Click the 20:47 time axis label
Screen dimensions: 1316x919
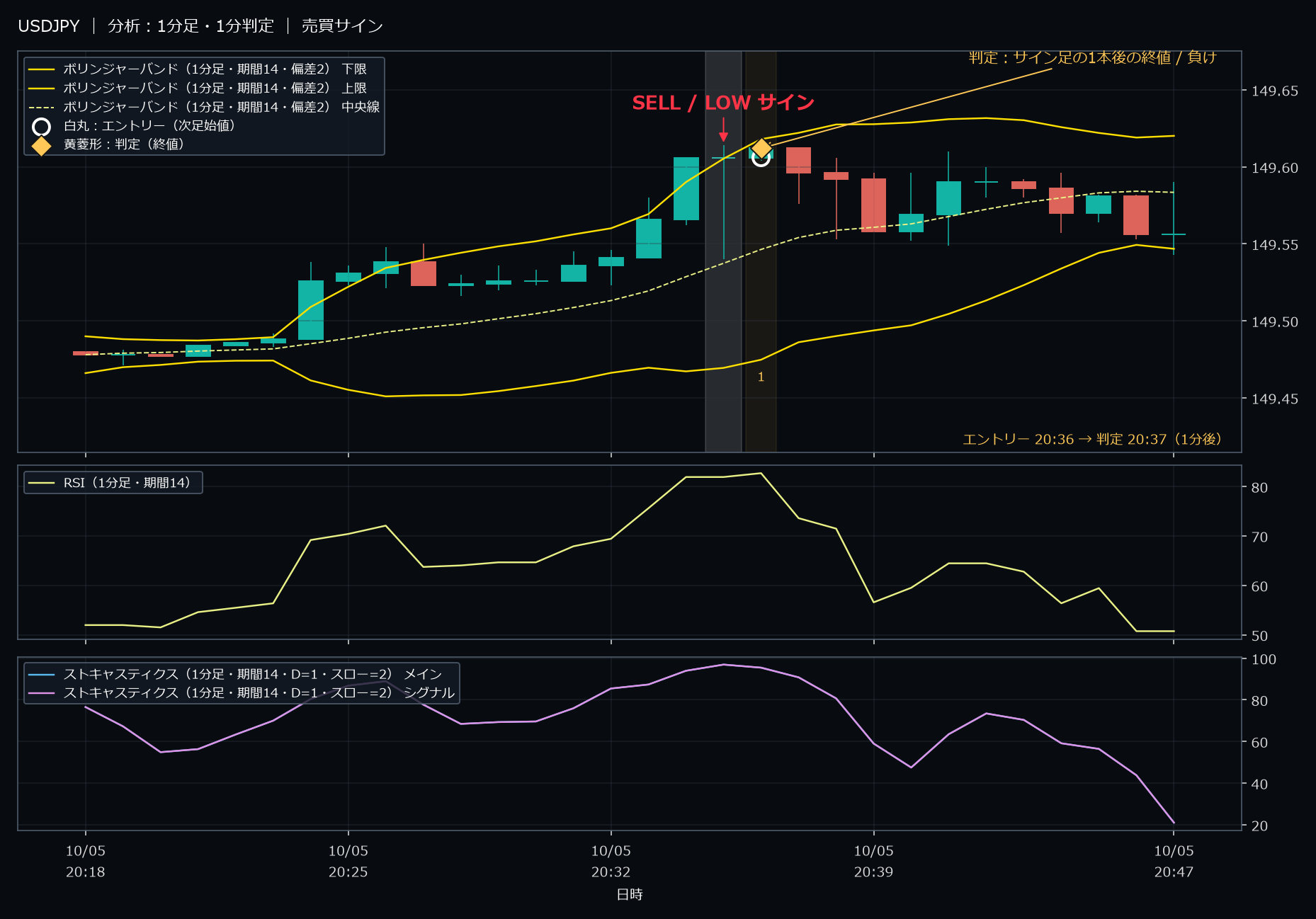pos(1174,861)
